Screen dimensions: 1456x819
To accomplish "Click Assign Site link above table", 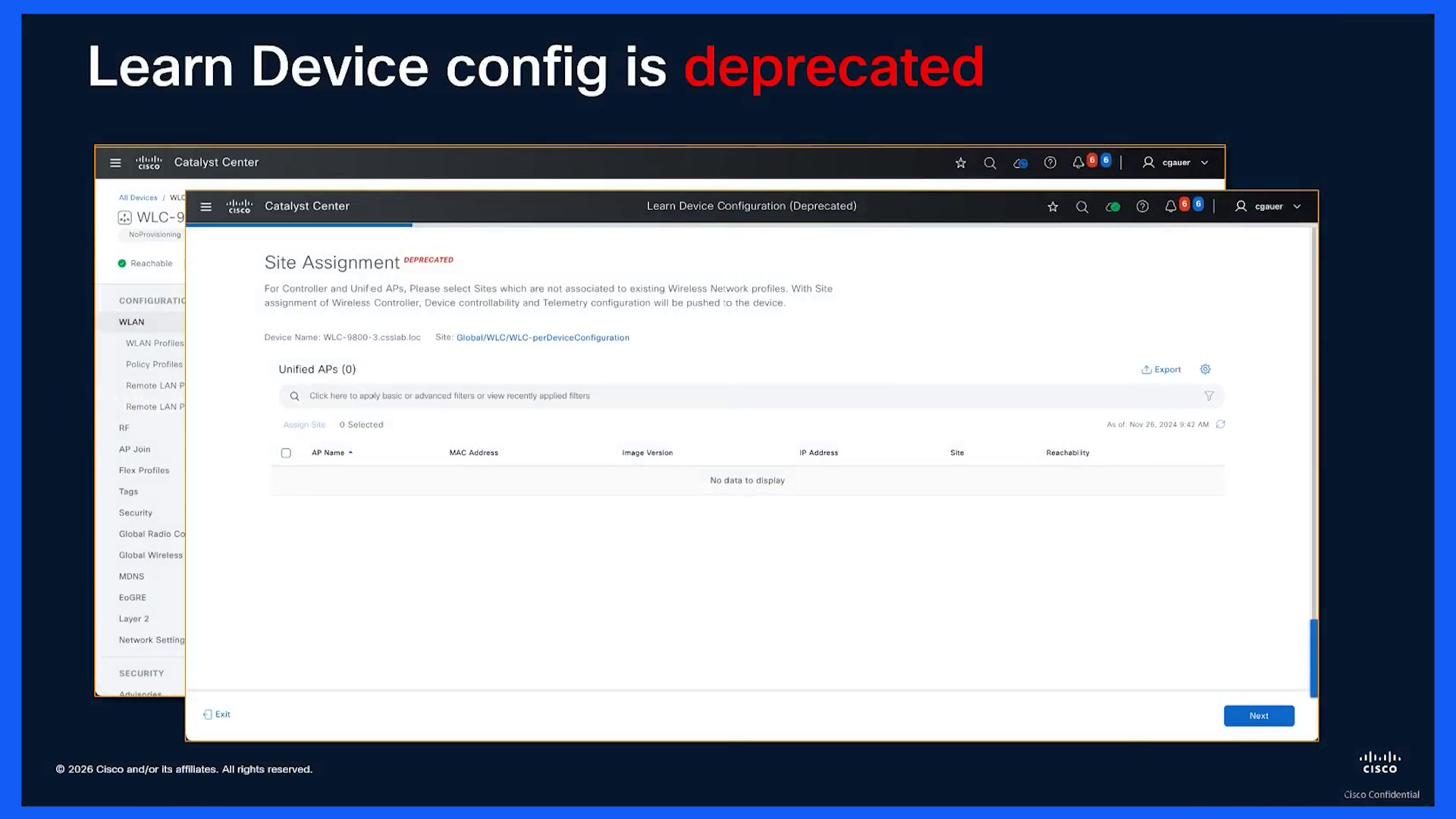I will 304,425.
